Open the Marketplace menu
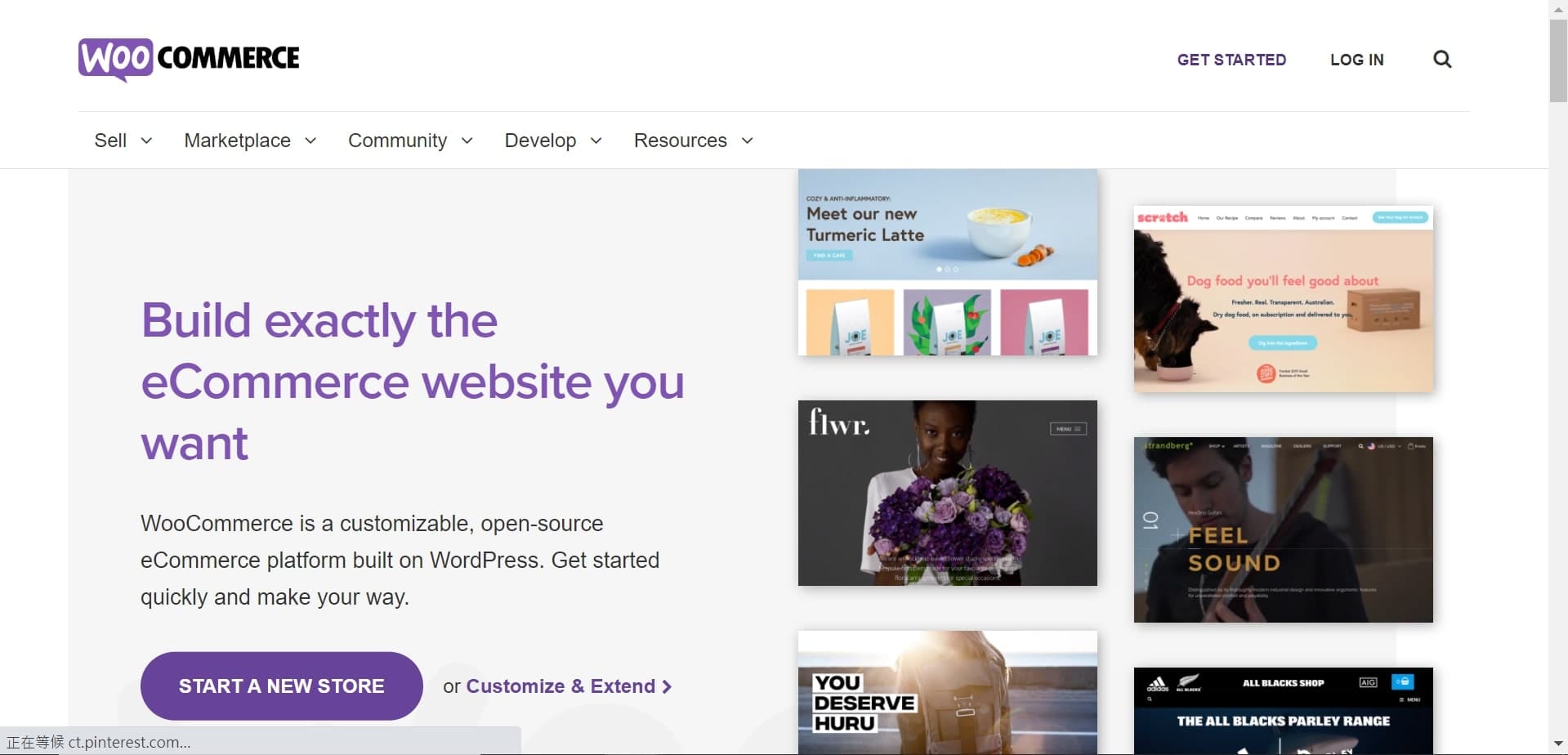1568x755 pixels. point(237,141)
